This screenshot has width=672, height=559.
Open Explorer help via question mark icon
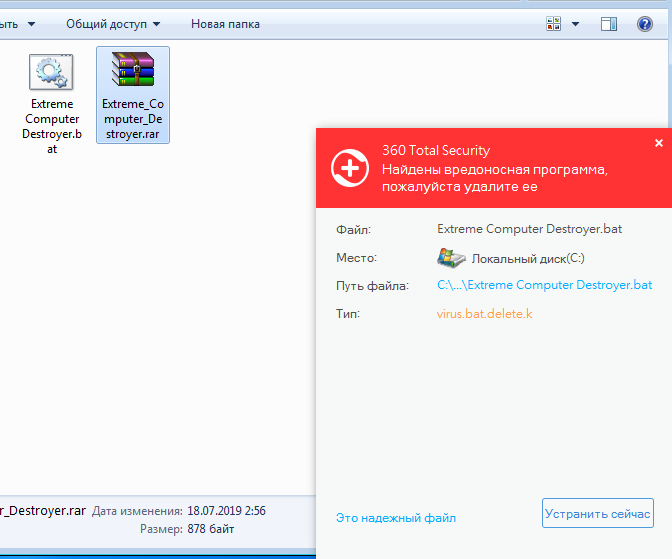coord(645,24)
